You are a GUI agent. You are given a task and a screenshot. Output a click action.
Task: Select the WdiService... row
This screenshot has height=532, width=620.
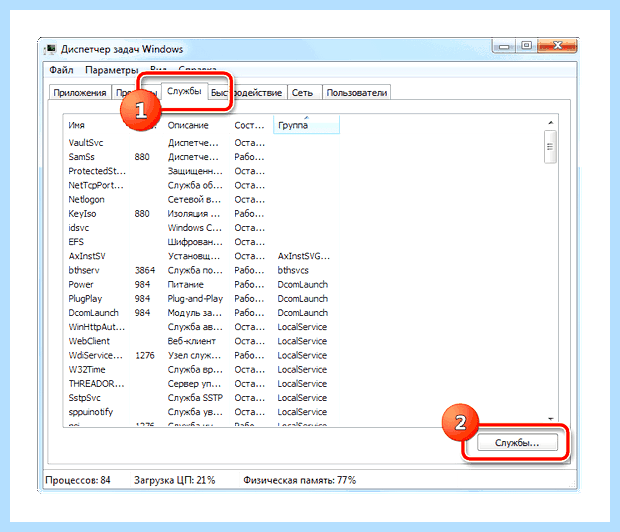[x=95, y=355]
